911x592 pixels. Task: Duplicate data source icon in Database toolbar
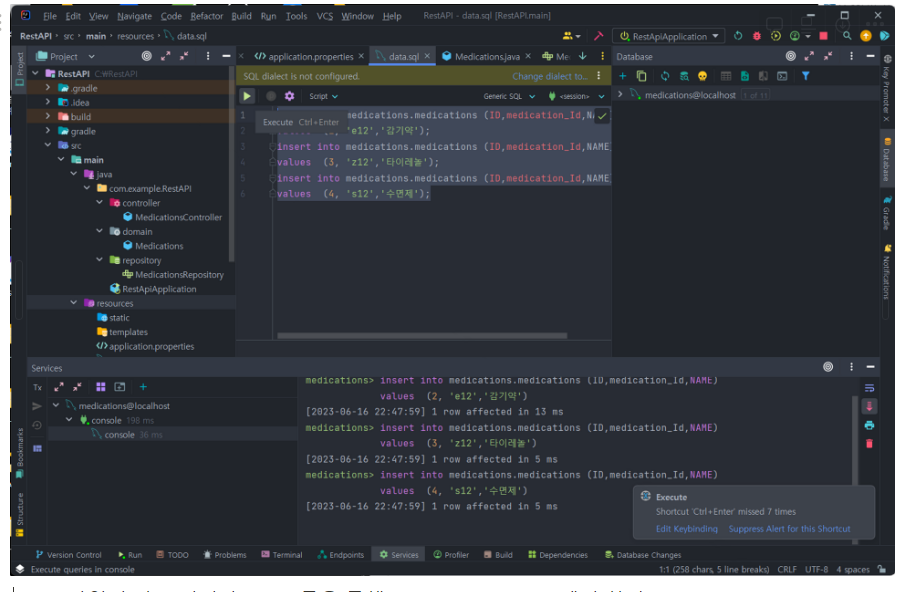641,76
